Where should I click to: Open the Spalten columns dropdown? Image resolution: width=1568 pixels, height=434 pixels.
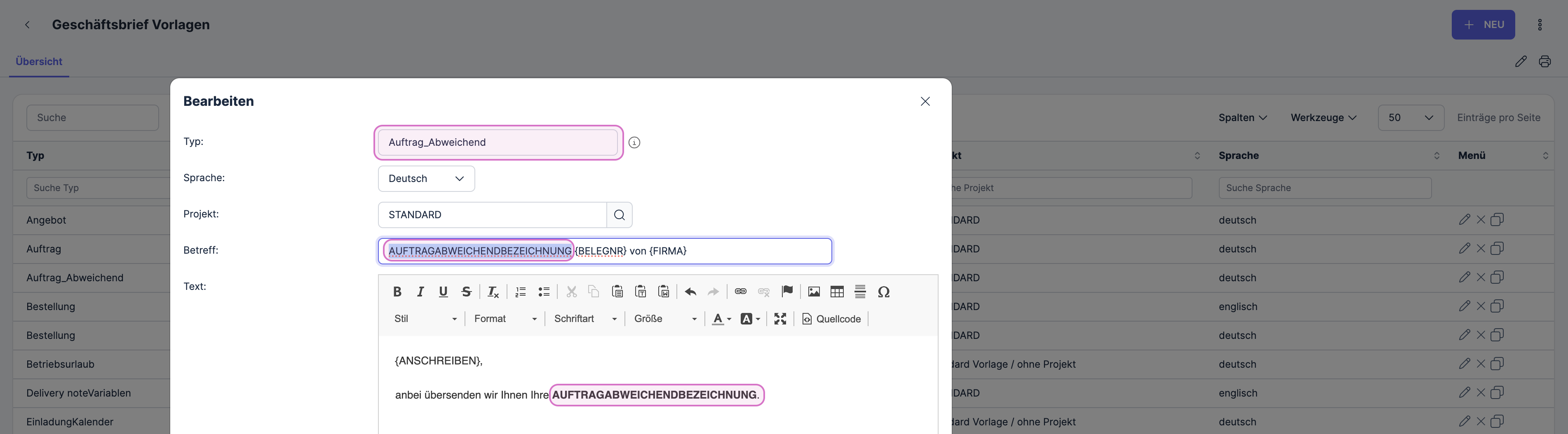[x=1242, y=117]
